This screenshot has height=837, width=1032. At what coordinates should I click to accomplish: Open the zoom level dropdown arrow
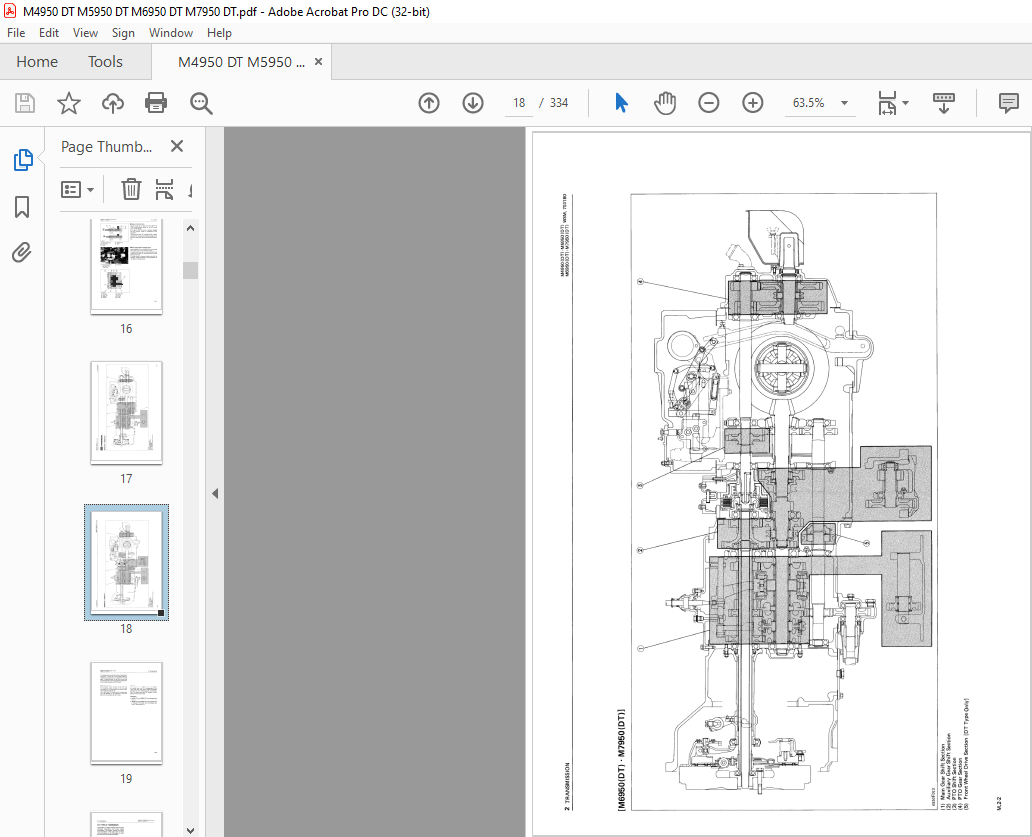click(x=844, y=103)
